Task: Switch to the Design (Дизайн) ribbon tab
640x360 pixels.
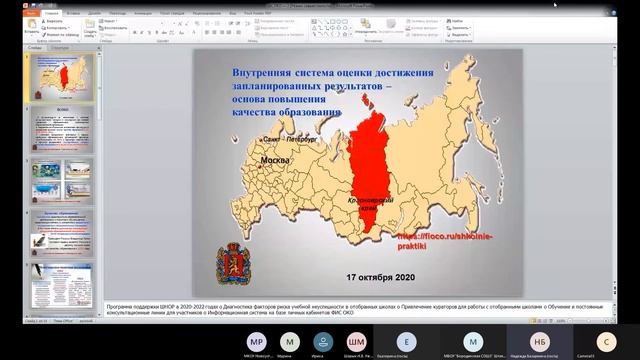Action: click(94, 13)
